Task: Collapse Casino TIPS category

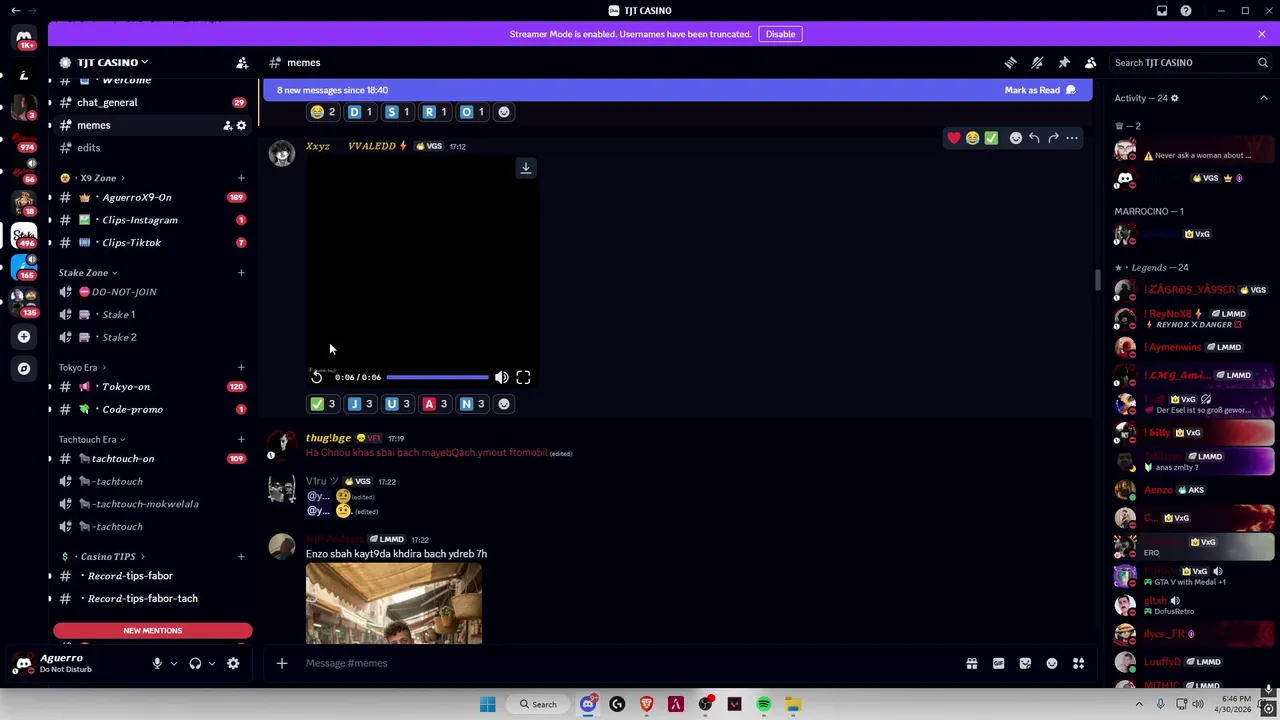Action: [x=103, y=557]
